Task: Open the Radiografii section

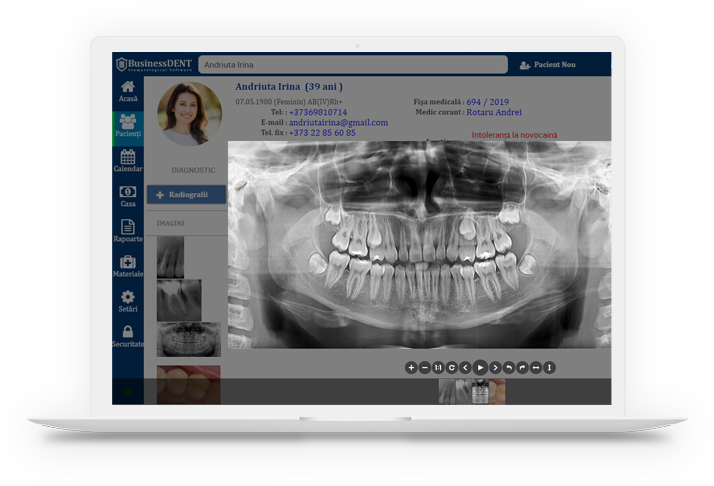Action: (186, 194)
